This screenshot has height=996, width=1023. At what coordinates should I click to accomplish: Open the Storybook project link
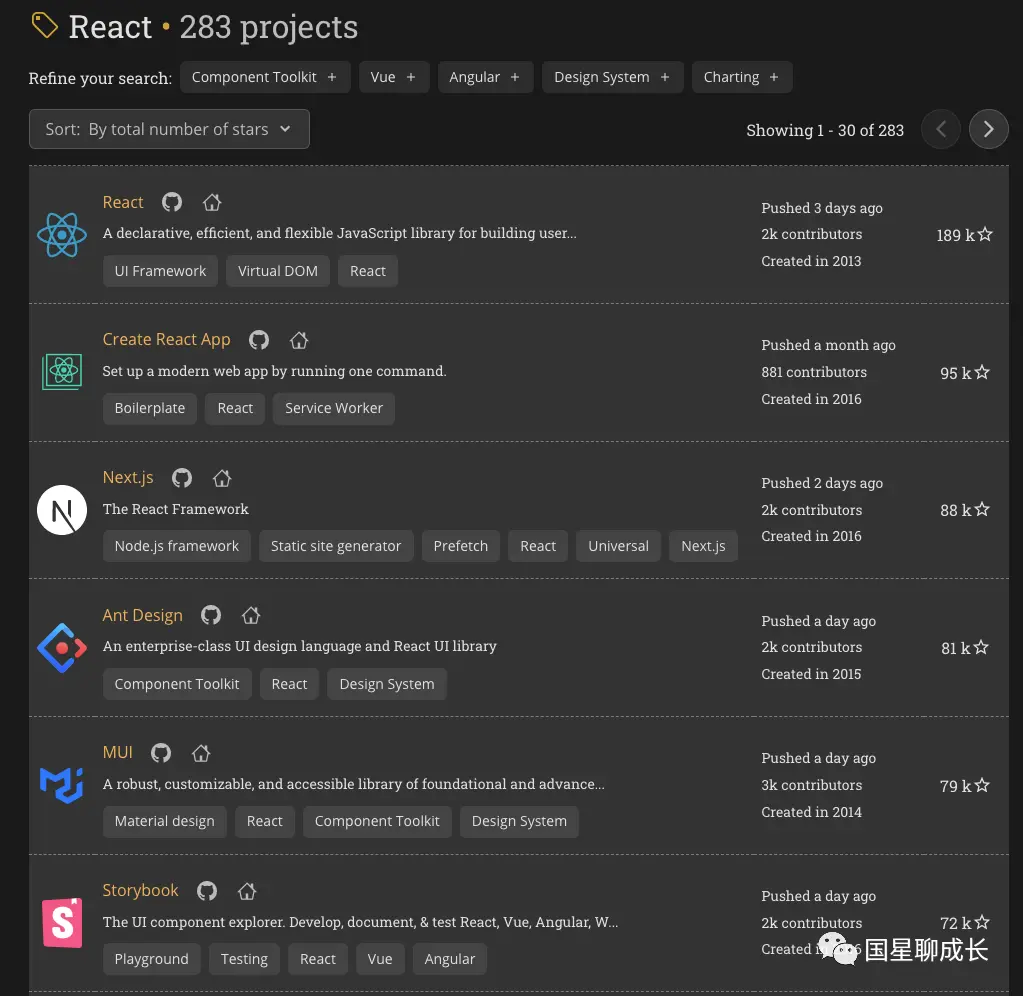click(140, 890)
